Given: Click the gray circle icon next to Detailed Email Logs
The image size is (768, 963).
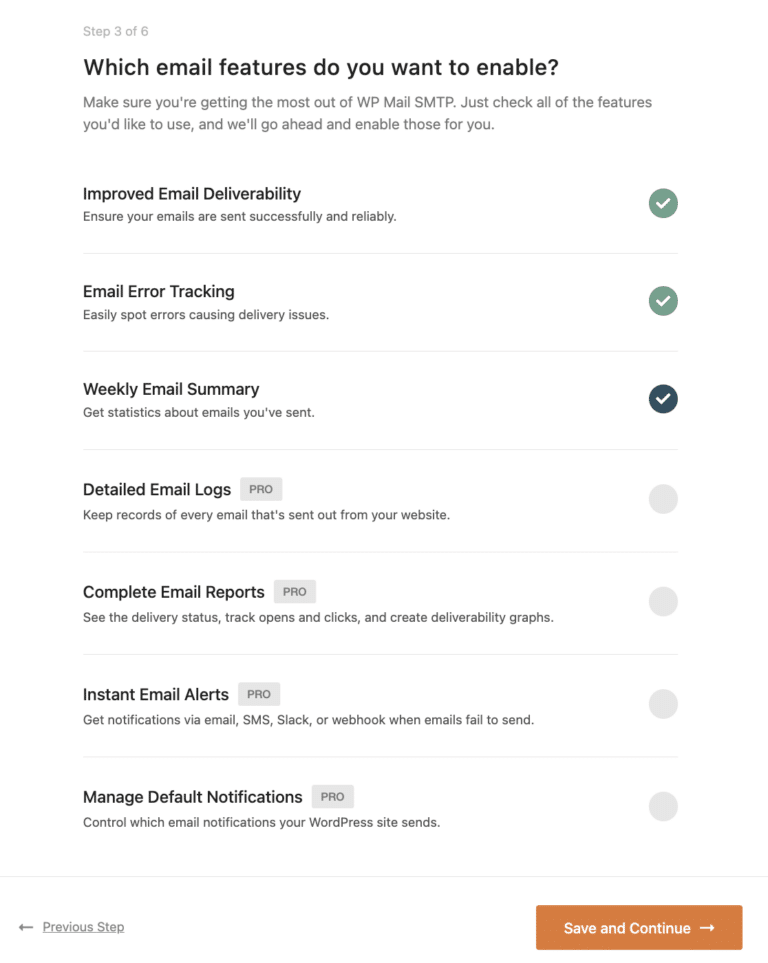Looking at the screenshot, I should [x=663, y=498].
